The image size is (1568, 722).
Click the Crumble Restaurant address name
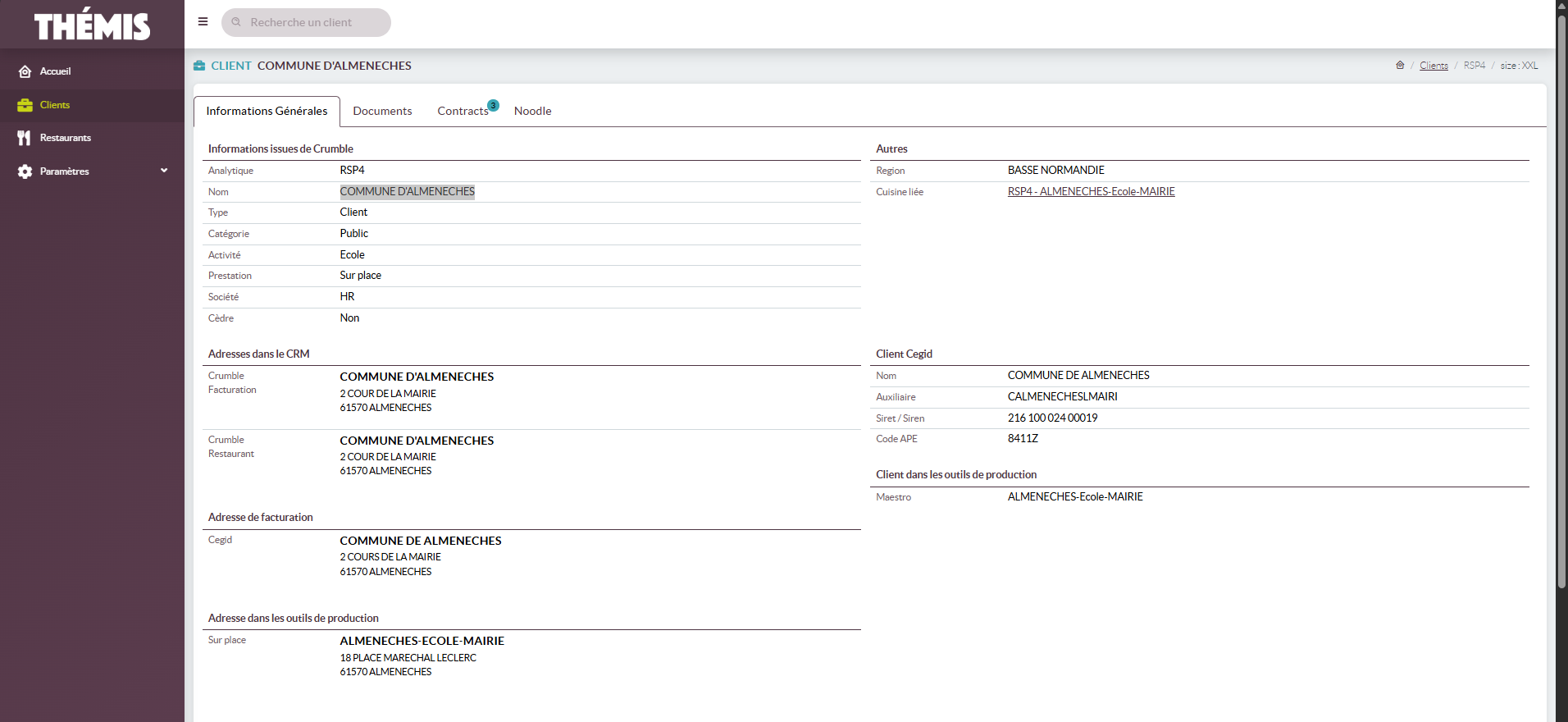click(417, 441)
